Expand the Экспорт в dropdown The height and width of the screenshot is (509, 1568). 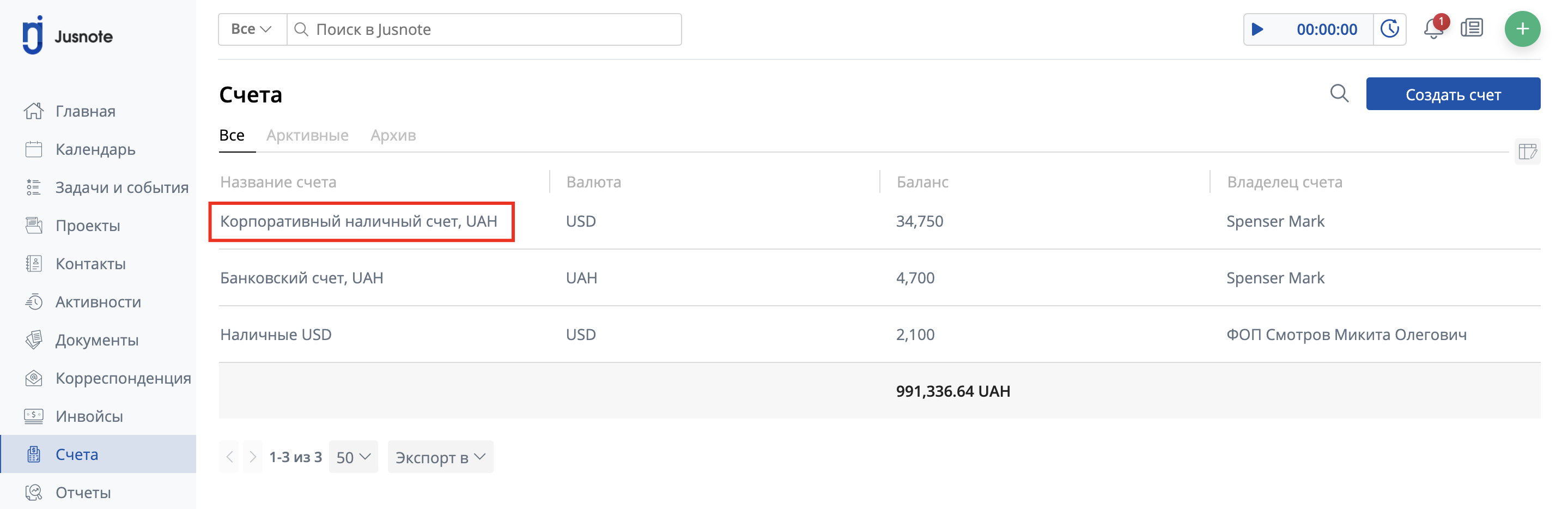[440, 457]
